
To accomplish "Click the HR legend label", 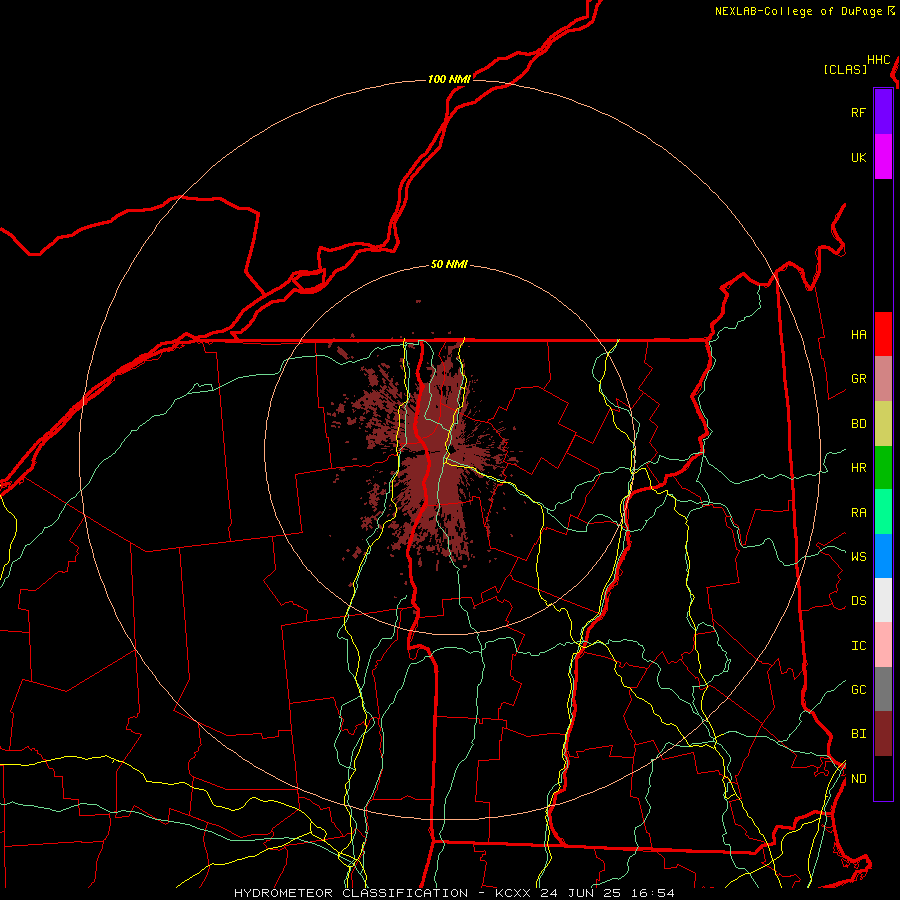I will (x=858, y=468).
